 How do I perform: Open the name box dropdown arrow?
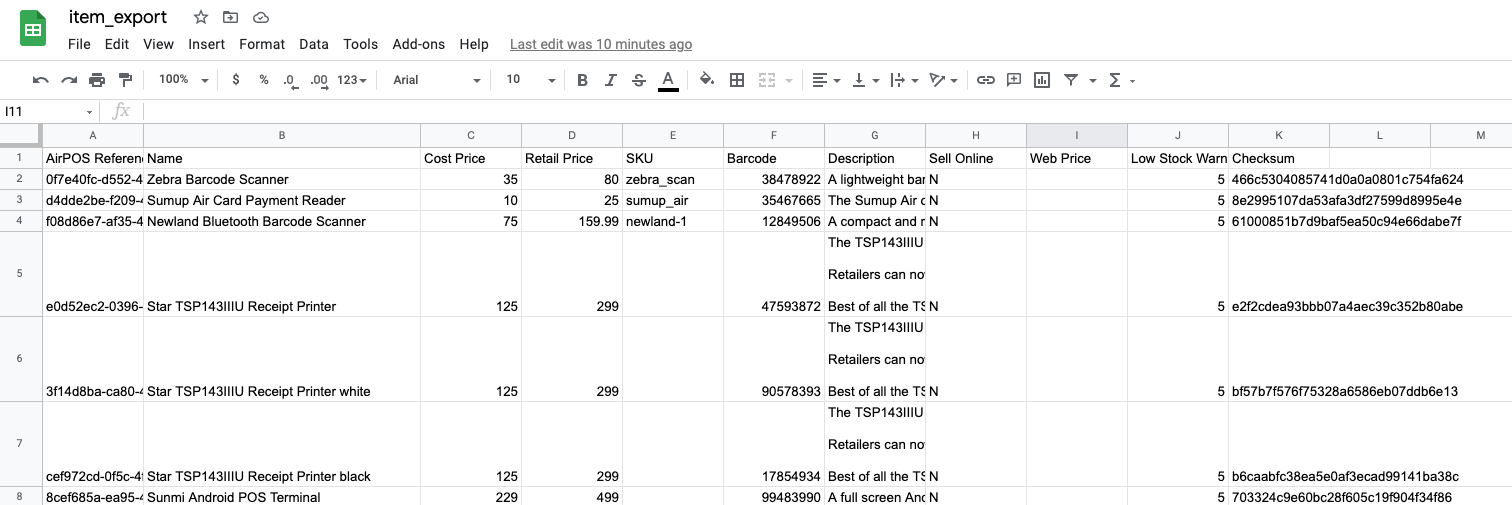pos(89,112)
